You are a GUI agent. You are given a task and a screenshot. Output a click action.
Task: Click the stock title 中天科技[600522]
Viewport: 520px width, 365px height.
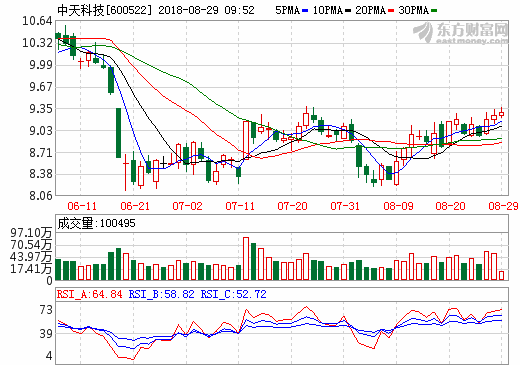(x=105, y=10)
